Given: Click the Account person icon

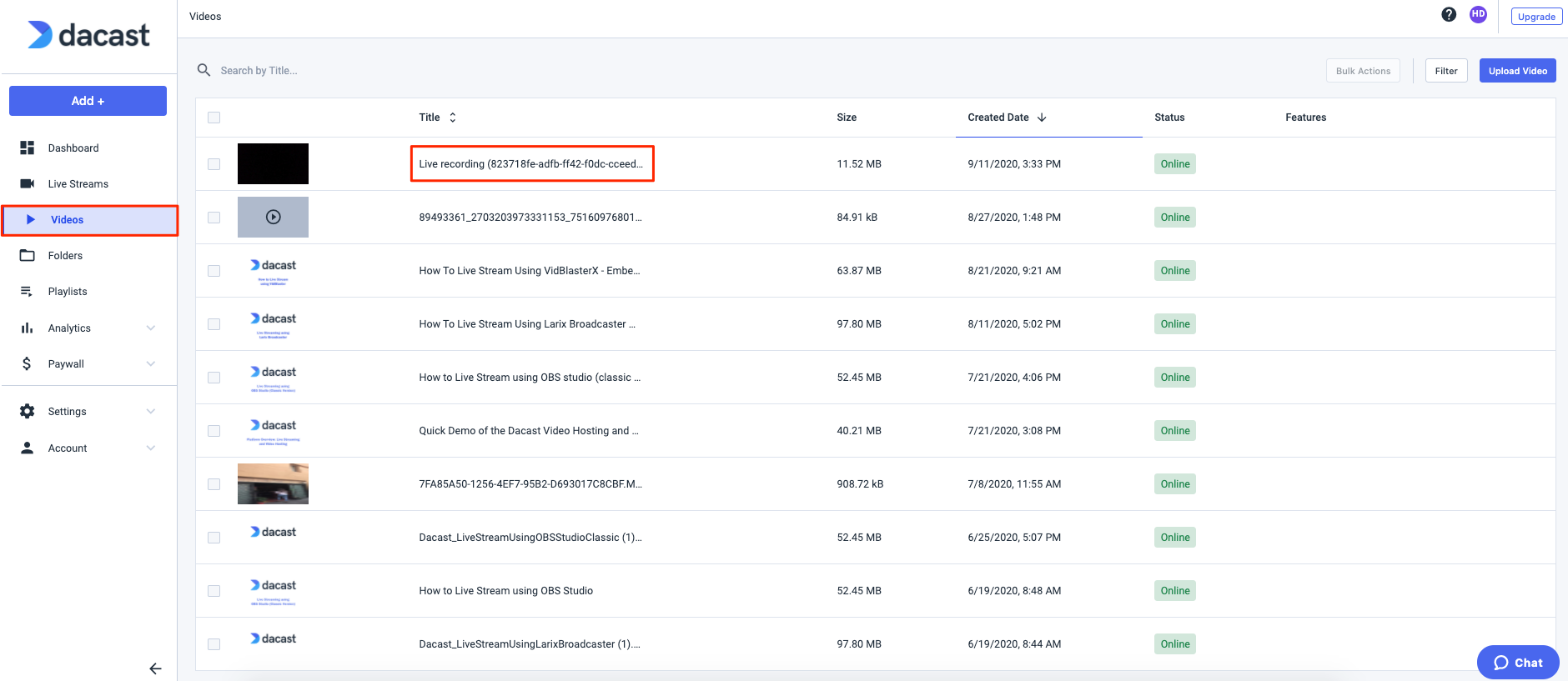Looking at the screenshot, I should pos(28,448).
